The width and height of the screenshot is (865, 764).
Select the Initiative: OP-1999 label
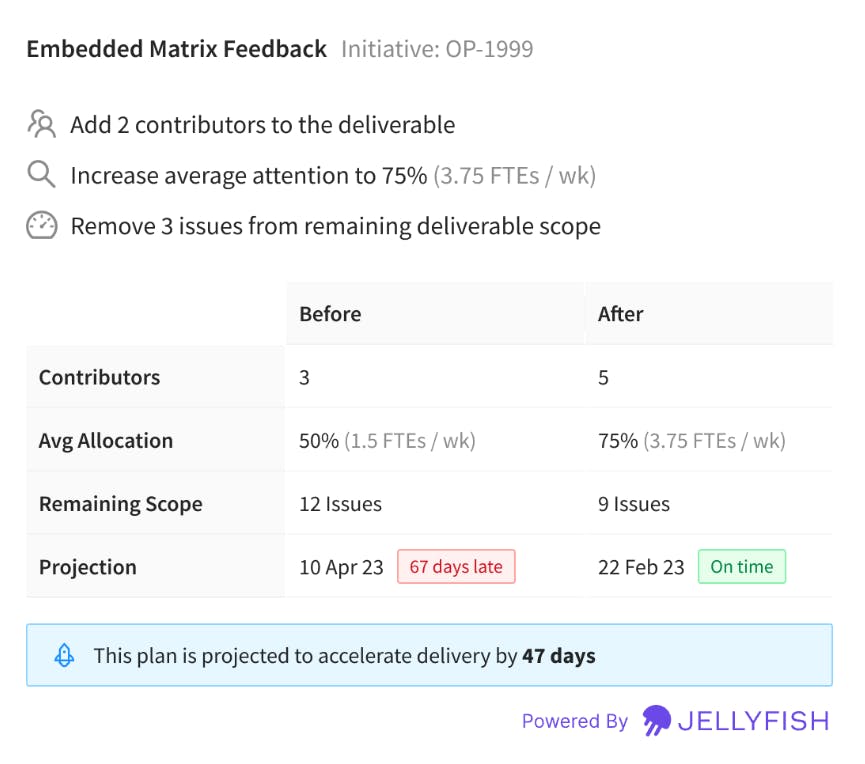437,49
